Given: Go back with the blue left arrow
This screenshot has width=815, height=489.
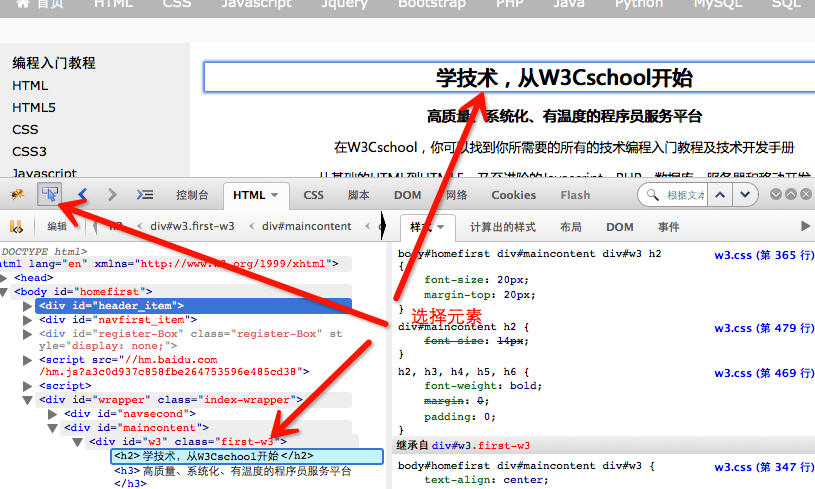Looking at the screenshot, I should [x=82, y=195].
